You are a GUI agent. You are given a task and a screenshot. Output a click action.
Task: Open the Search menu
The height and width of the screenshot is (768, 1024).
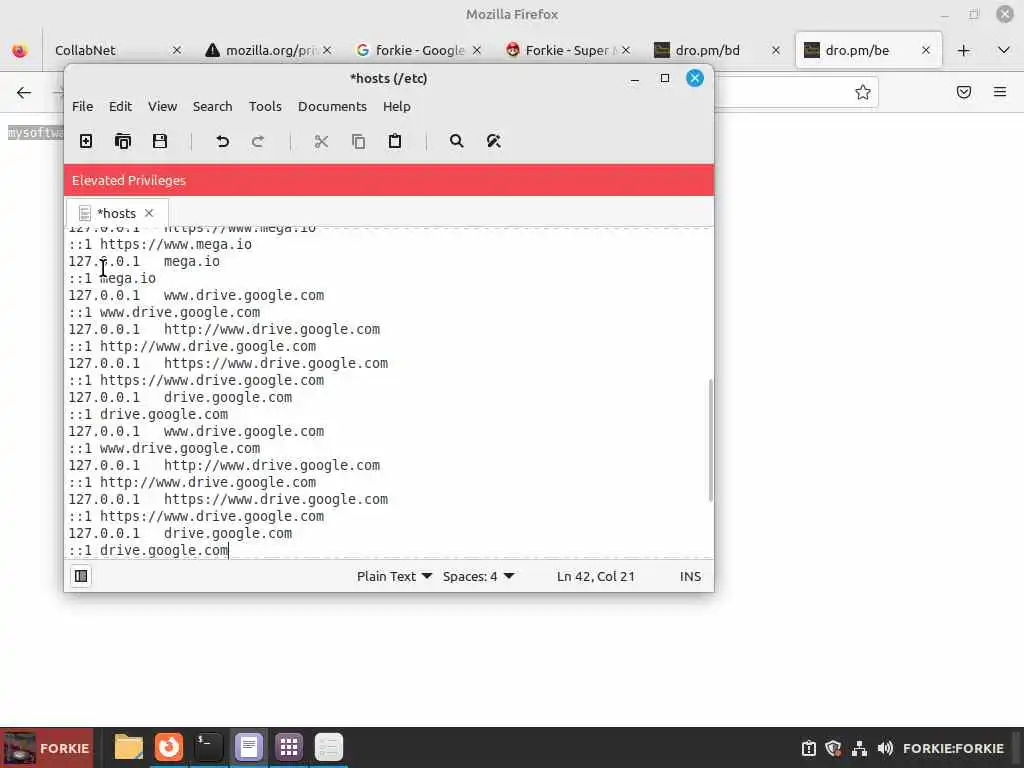pos(212,106)
